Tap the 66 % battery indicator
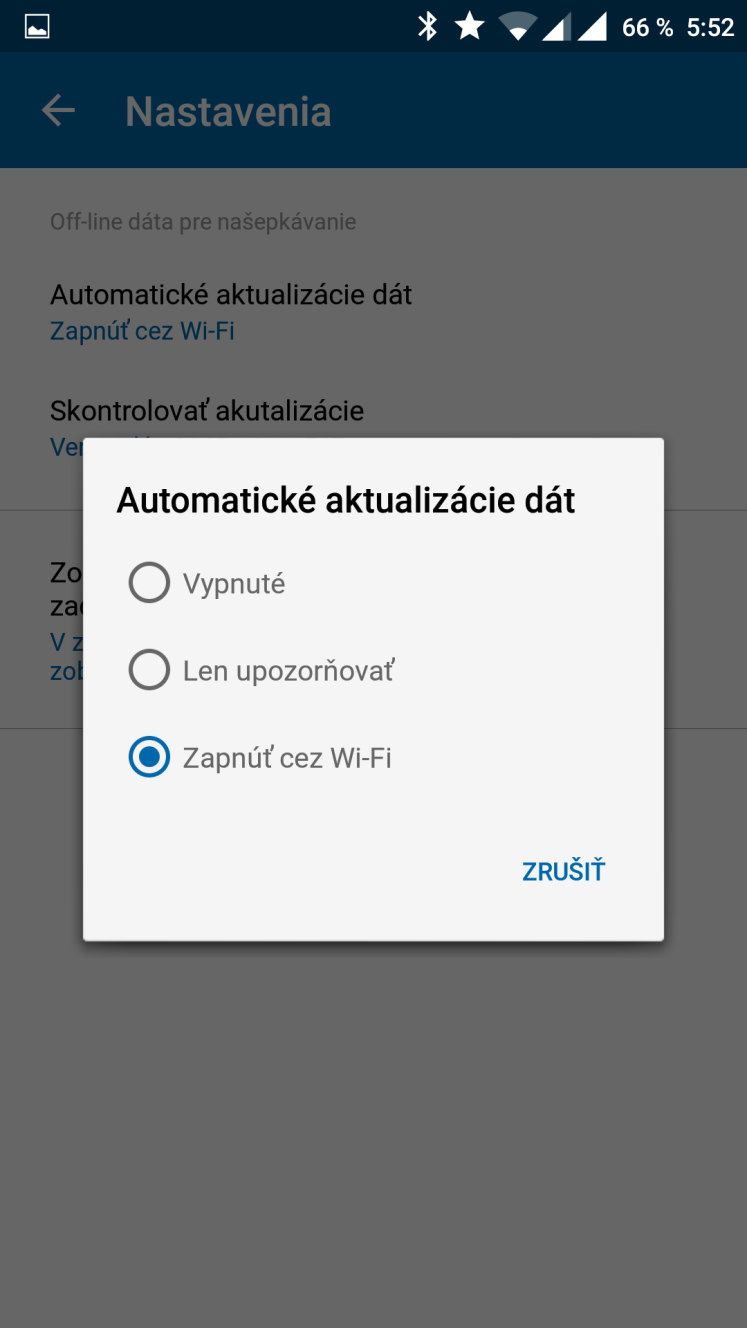The height and width of the screenshot is (1328, 747). pos(647,28)
